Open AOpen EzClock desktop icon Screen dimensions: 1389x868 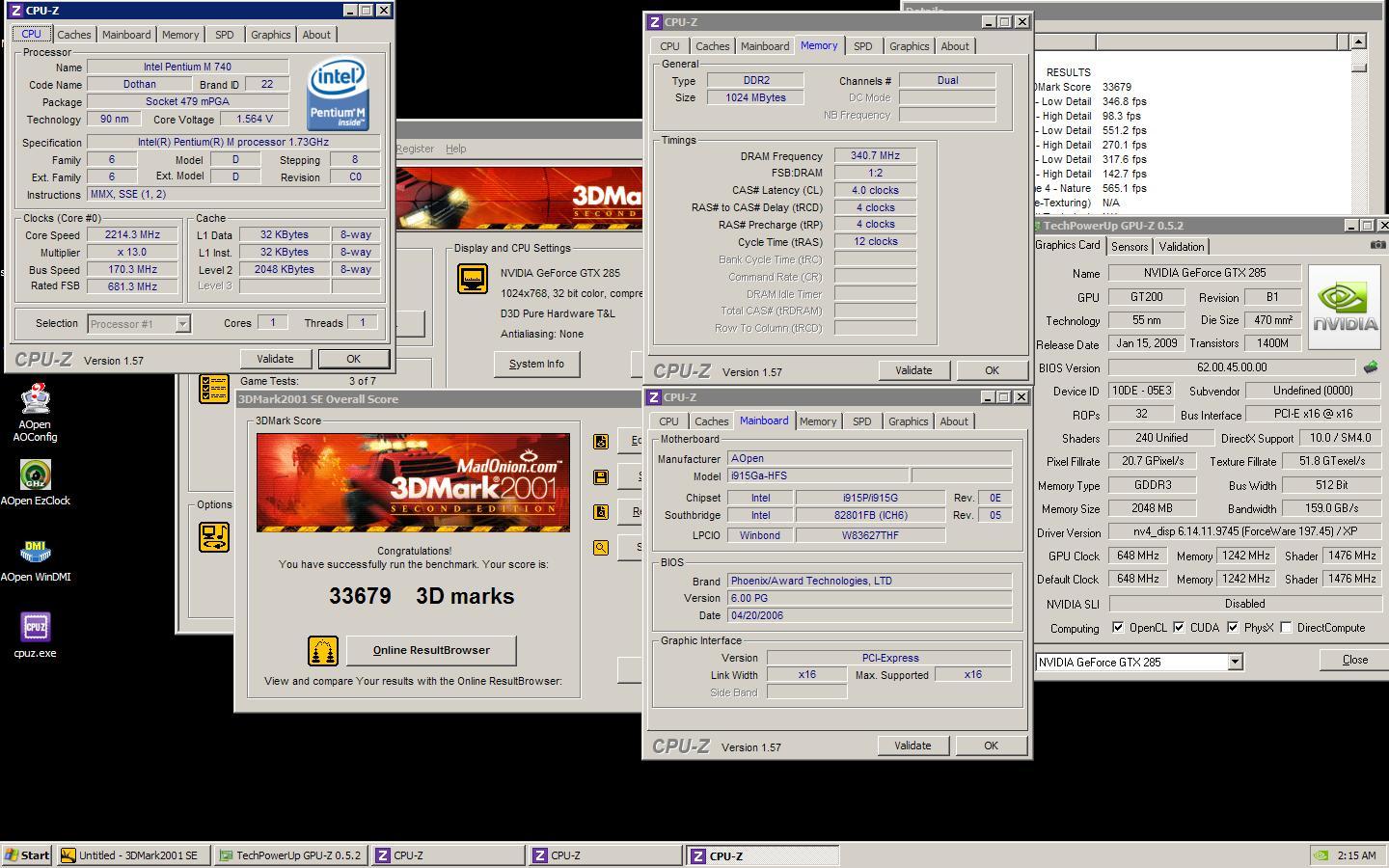[x=35, y=482]
